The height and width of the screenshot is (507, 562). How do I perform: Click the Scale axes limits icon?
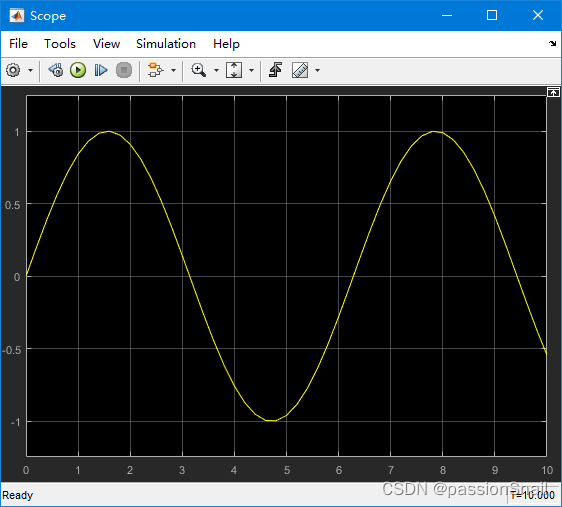tap(234, 70)
